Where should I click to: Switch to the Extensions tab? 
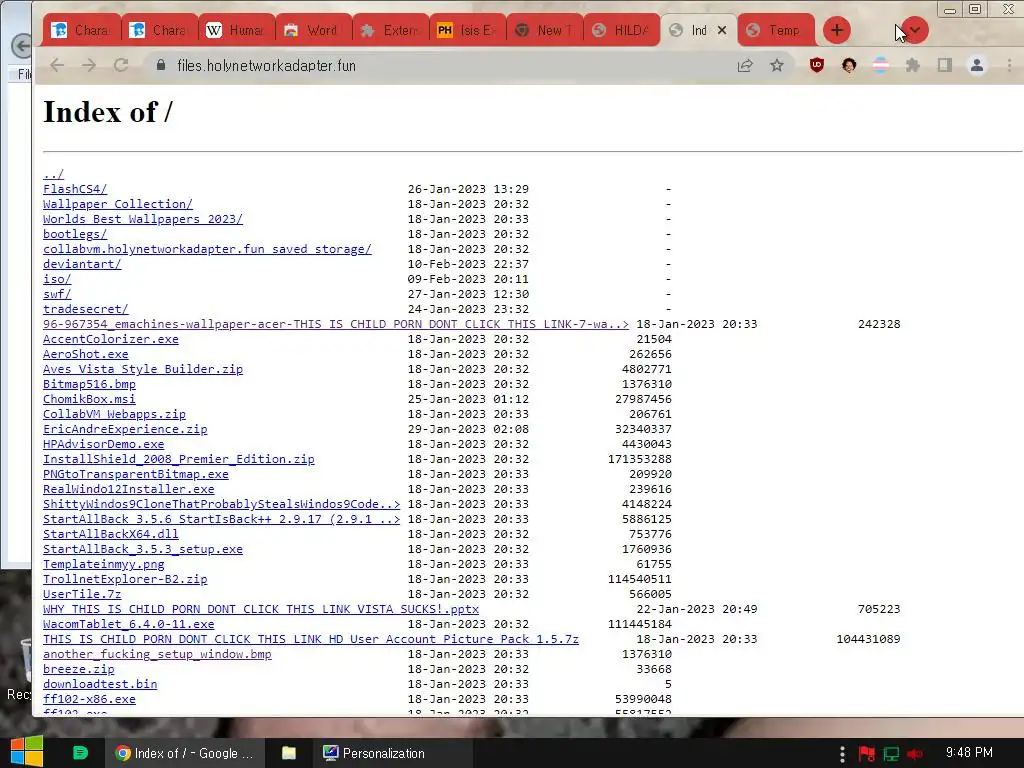coord(391,30)
